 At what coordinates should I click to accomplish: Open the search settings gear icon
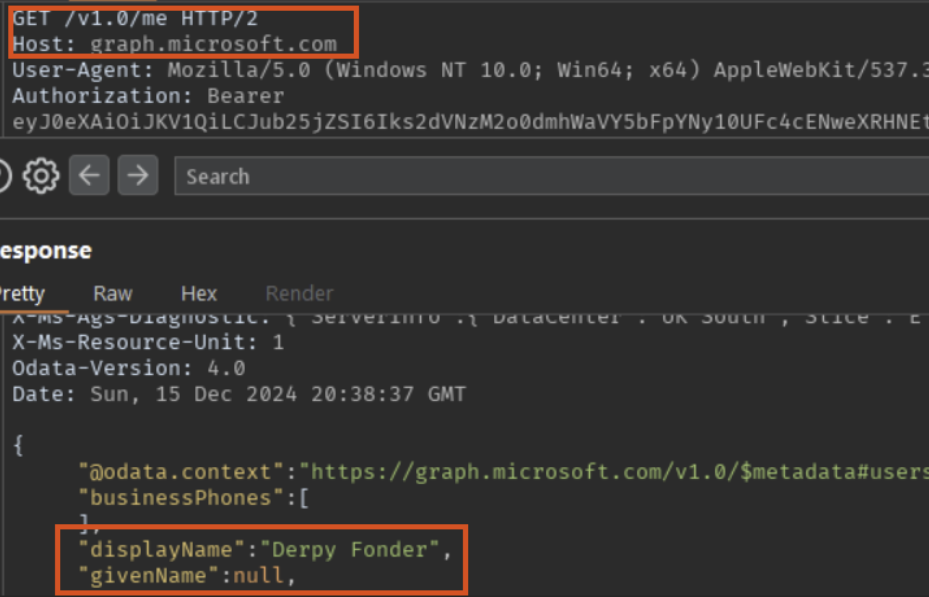pos(41,177)
